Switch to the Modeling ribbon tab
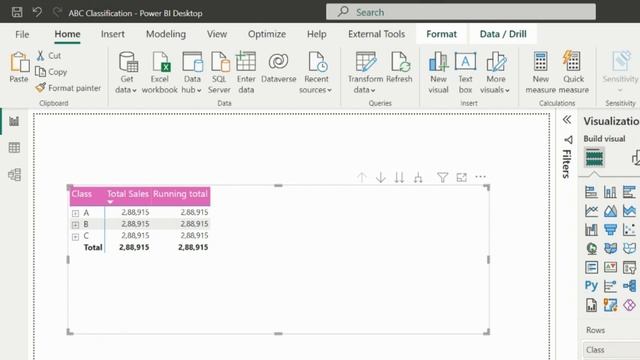The height and width of the screenshot is (360, 640). 166,34
